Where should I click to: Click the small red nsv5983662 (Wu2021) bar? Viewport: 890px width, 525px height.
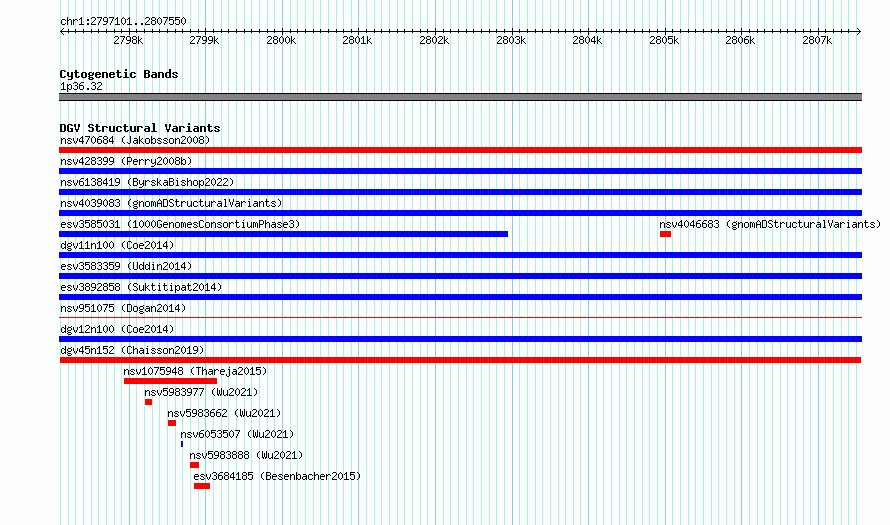(x=171, y=423)
